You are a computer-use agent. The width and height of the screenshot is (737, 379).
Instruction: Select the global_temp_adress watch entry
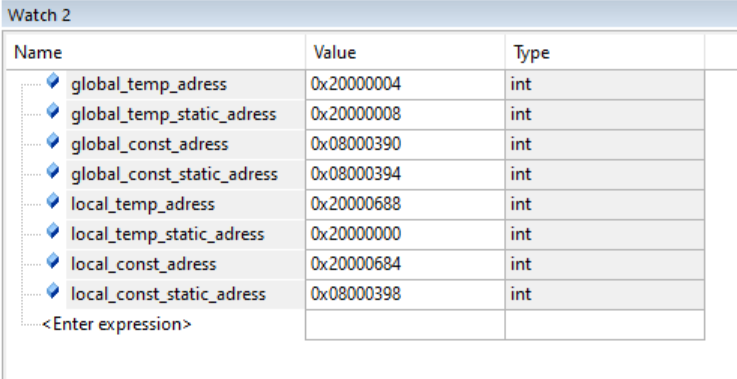click(x=149, y=85)
